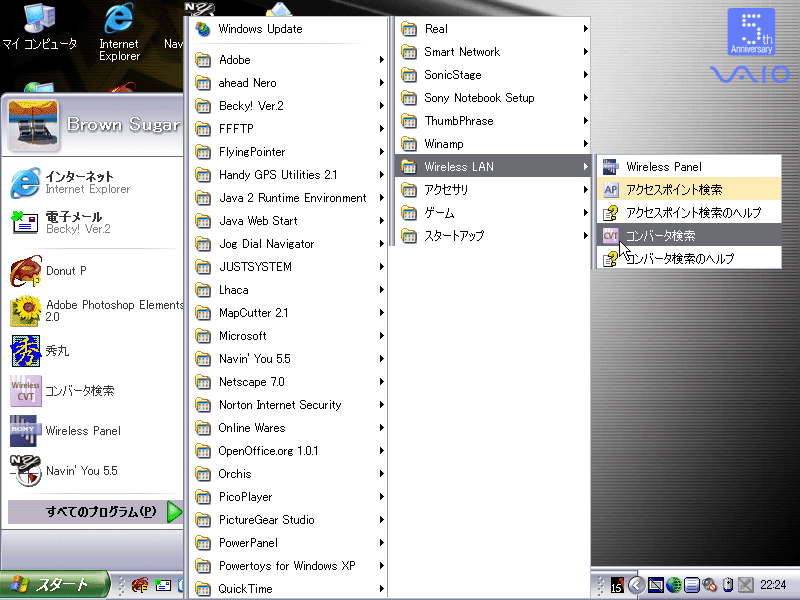The width and height of the screenshot is (800, 600).
Task: Click the Donut quick launch icon on taskbar
Action: [x=140, y=585]
